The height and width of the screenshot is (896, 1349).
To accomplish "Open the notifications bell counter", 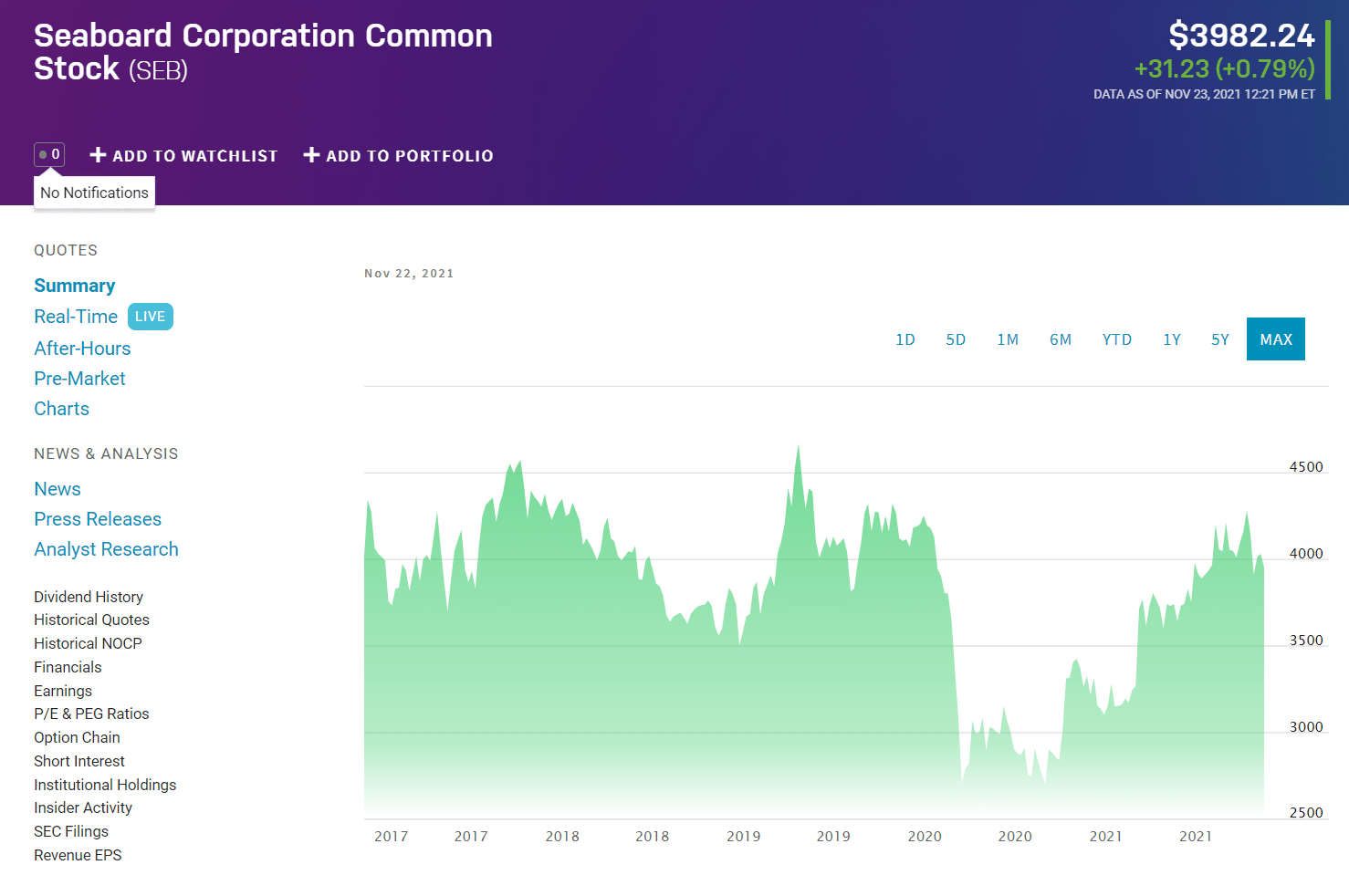I will (x=49, y=154).
